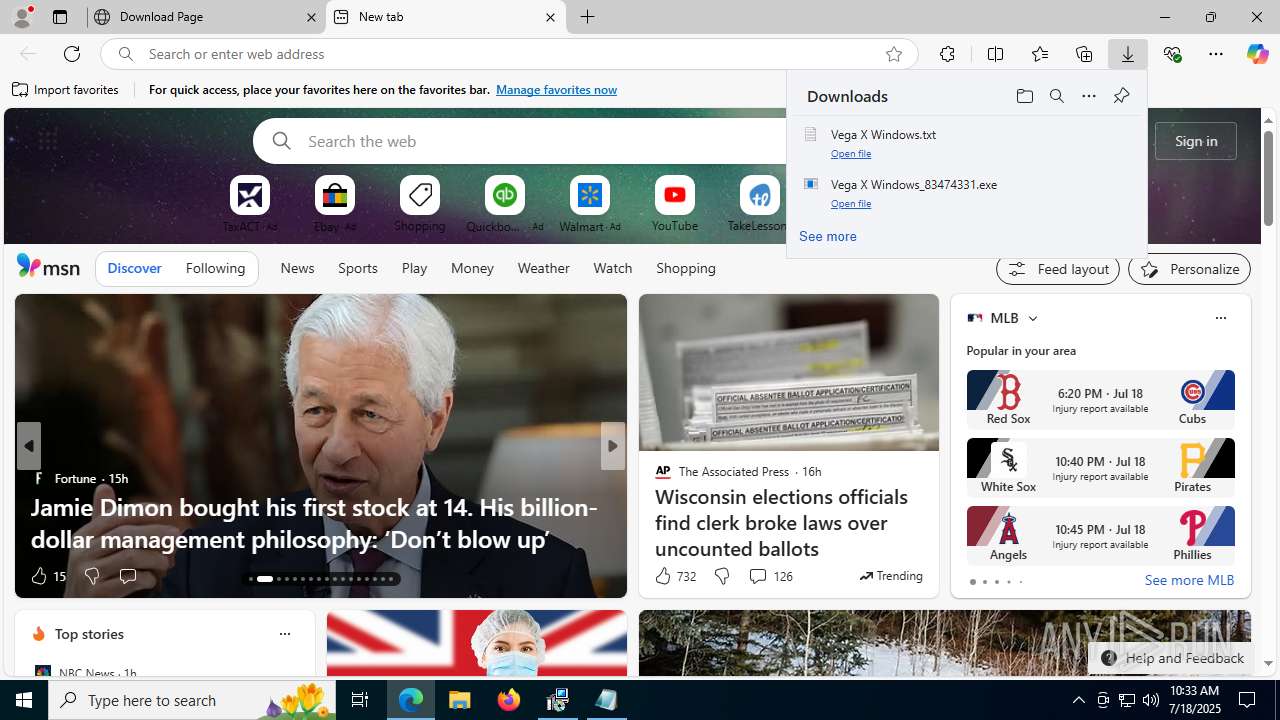
Task: Open the News category
Action: (297, 268)
